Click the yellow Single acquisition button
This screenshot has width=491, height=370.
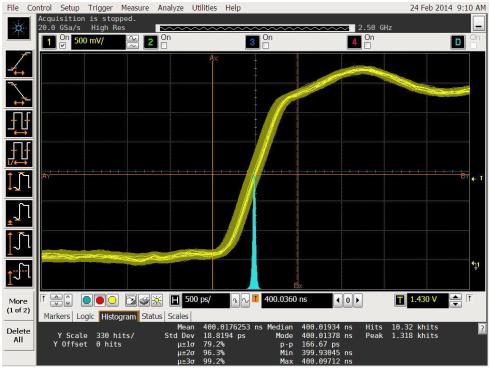pos(112,300)
